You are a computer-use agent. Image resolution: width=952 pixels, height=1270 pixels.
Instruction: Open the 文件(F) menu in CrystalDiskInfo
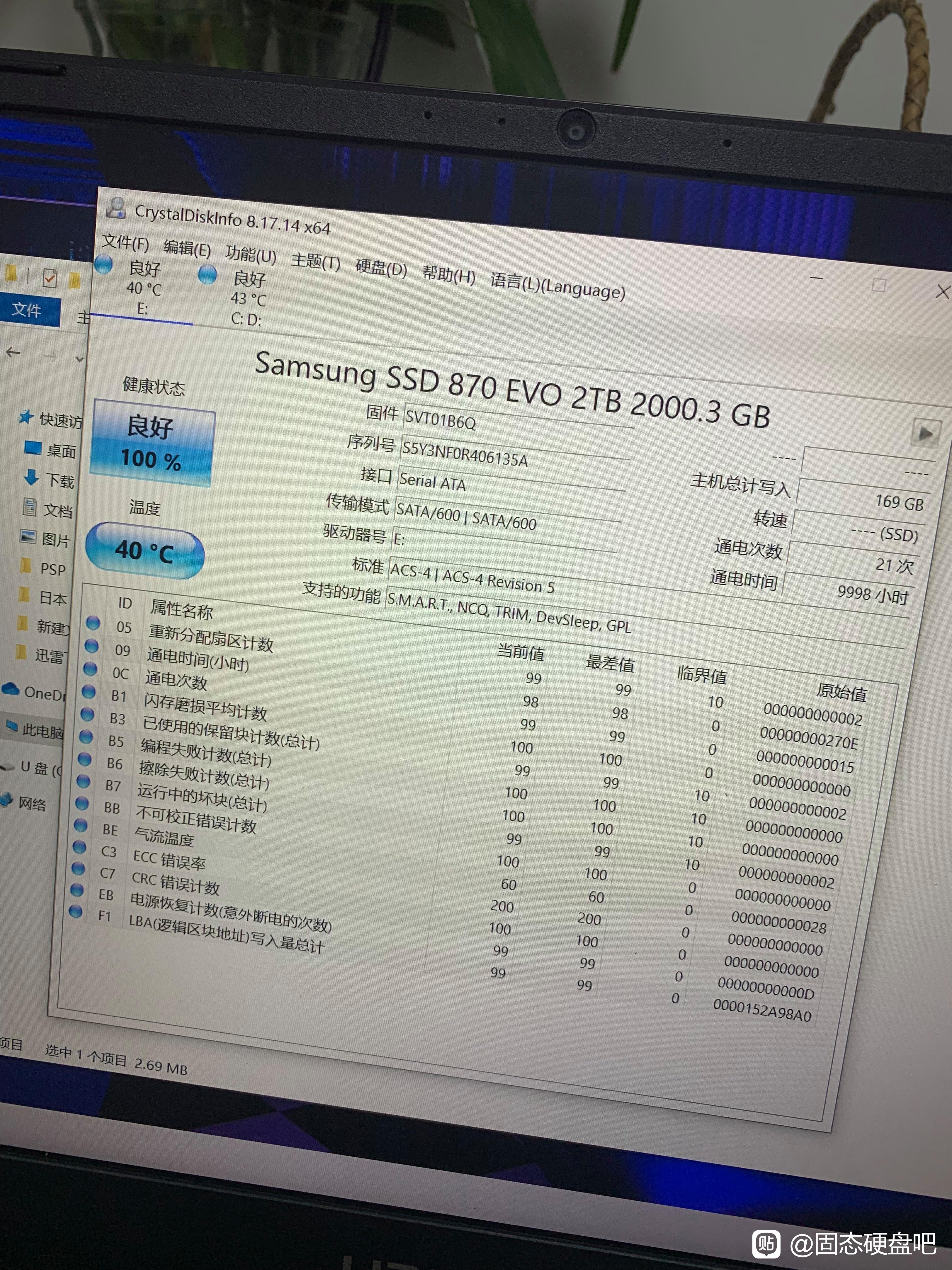pyautogui.click(x=125, y=243)
